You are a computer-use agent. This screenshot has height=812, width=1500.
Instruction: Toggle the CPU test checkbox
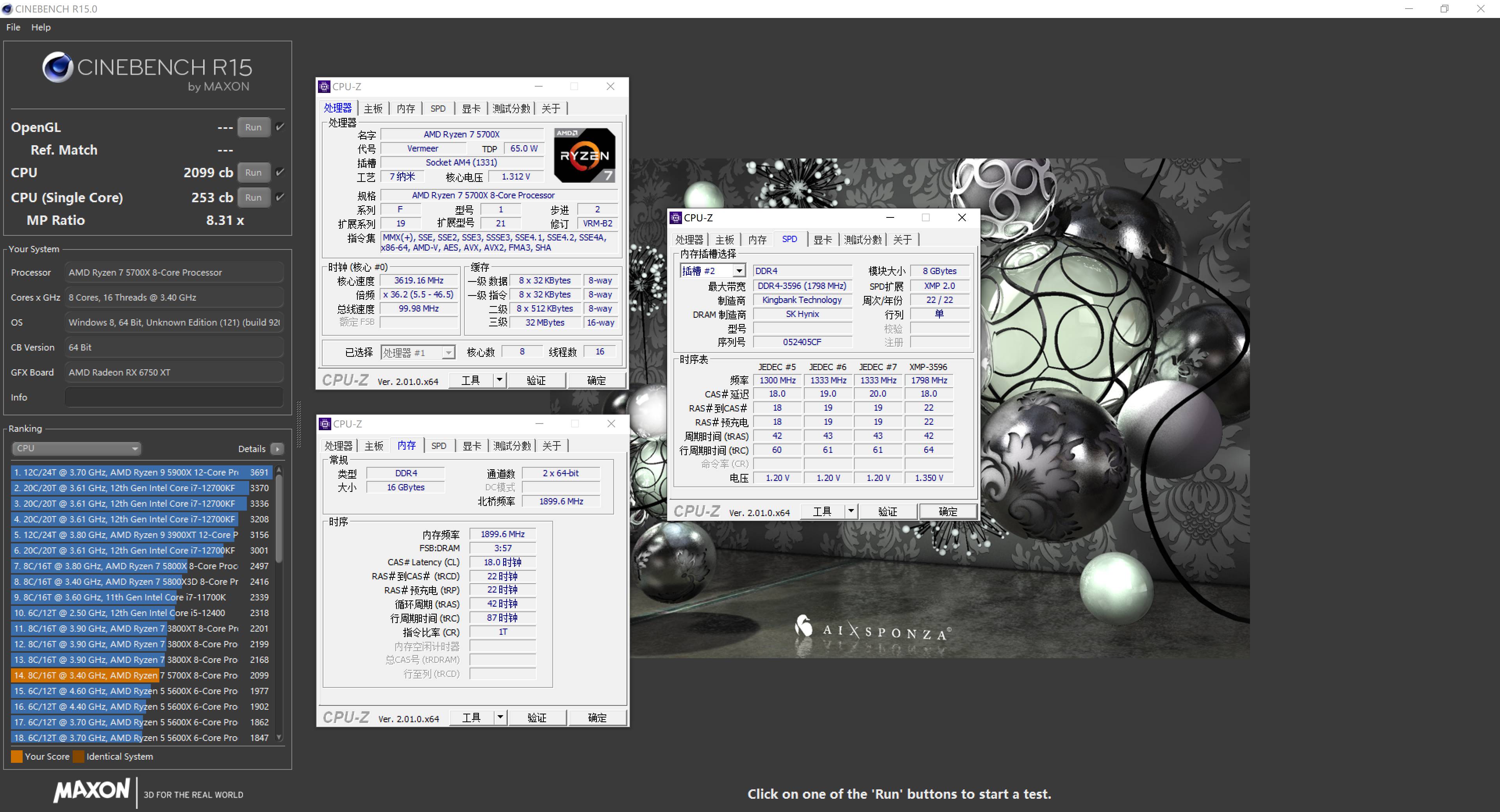[280, 172]
